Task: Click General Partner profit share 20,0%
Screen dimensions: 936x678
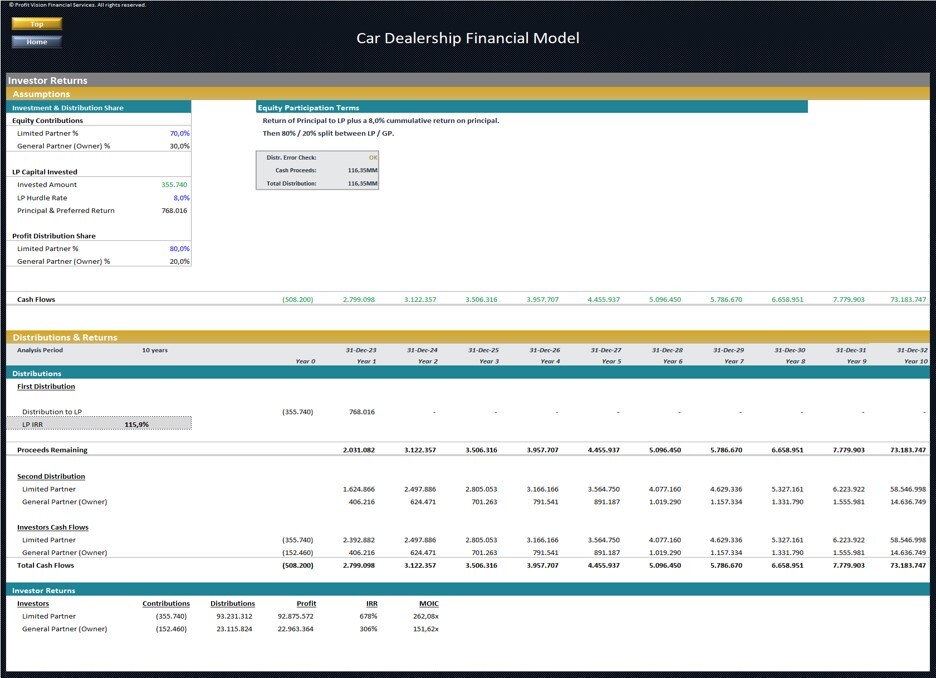Action: tap(179, 261)
